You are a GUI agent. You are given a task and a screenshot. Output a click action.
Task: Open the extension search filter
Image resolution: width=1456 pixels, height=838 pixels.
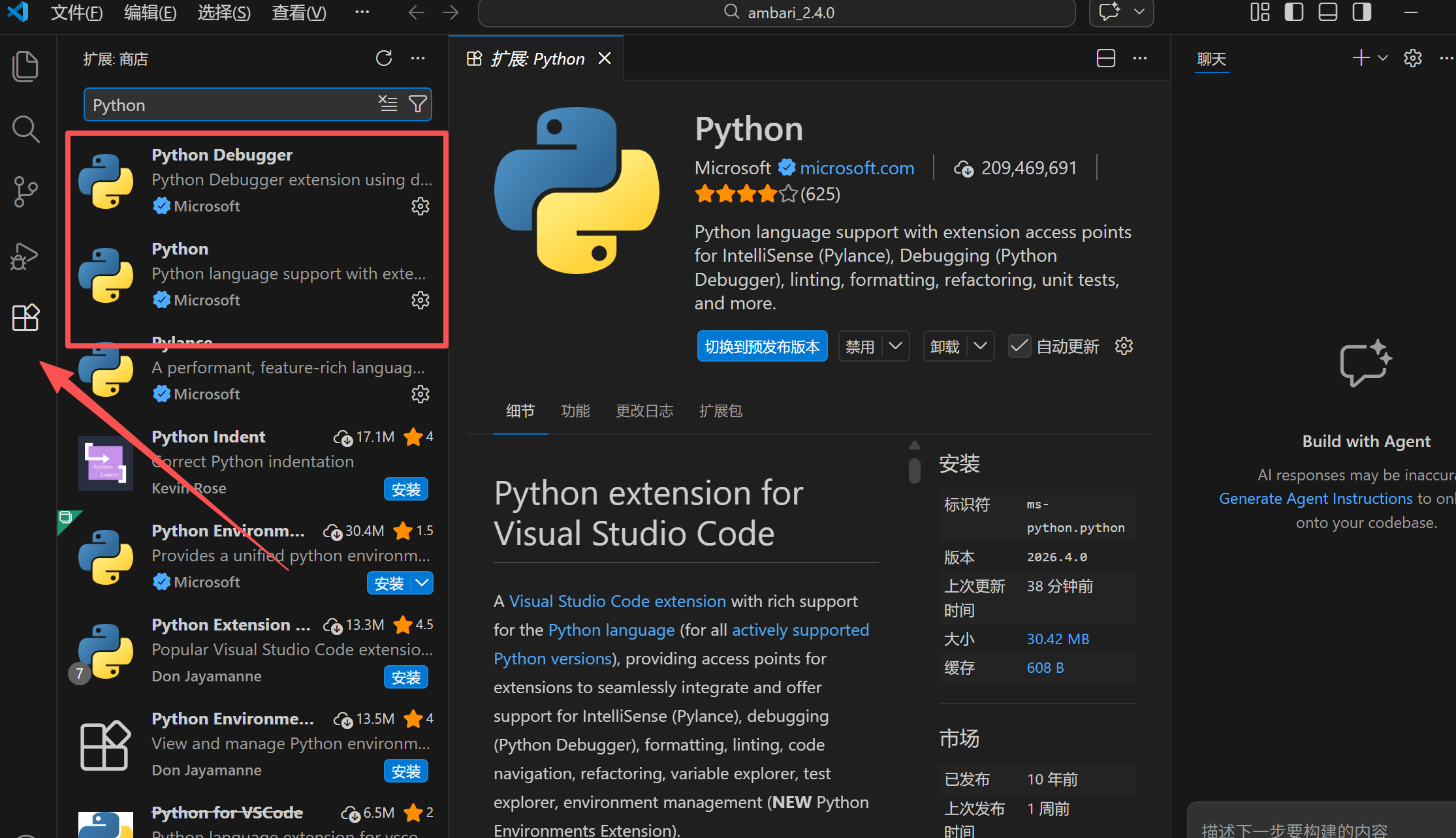pyautogui.click(x=417, y=103)
